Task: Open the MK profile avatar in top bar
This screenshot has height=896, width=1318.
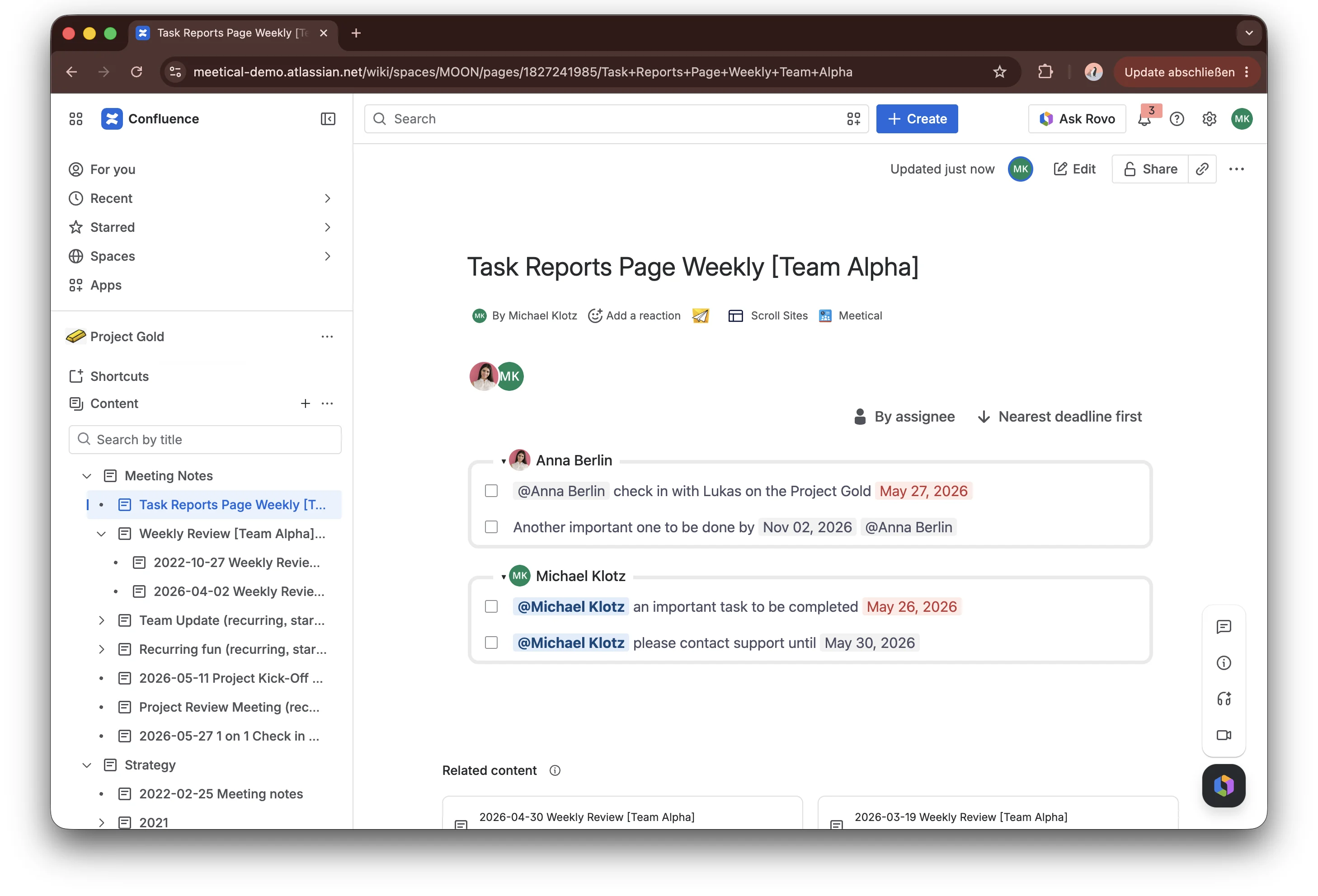Action: point(1242,118)
